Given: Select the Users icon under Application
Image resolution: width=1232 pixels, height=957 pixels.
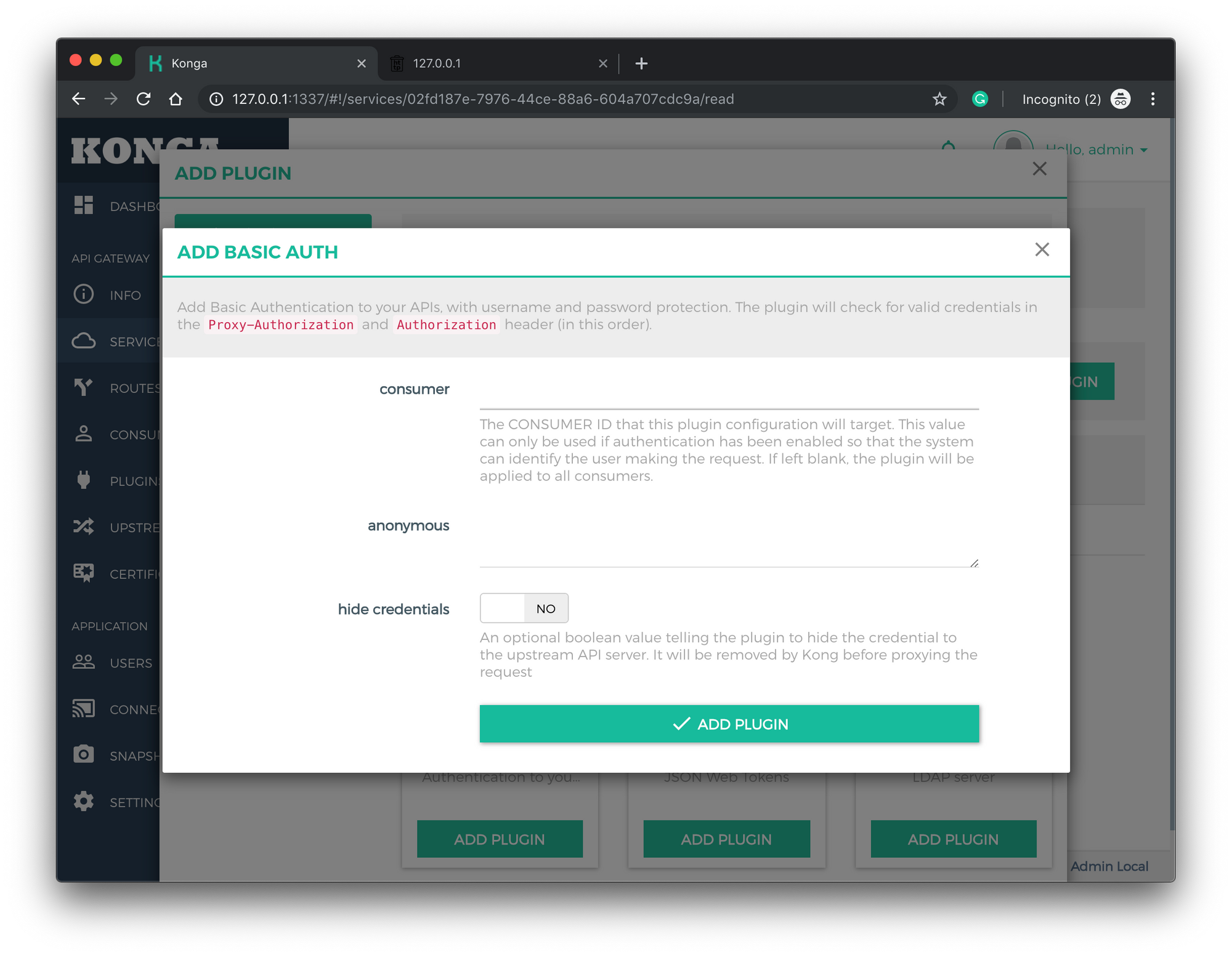Looking at the screenshot, I should click(x=84, y=662).
